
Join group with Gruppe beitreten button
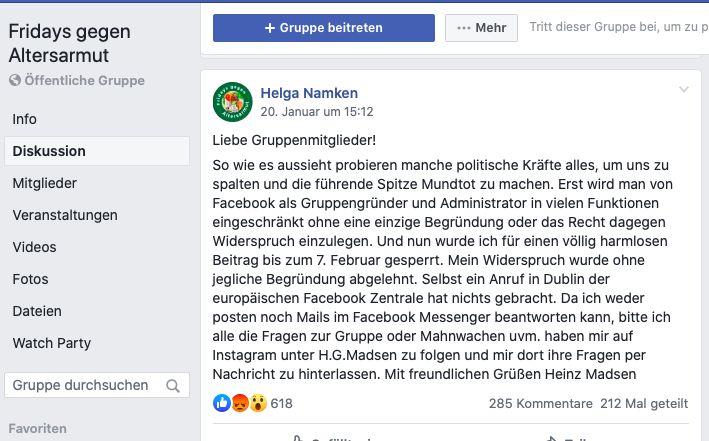[323, 28]
